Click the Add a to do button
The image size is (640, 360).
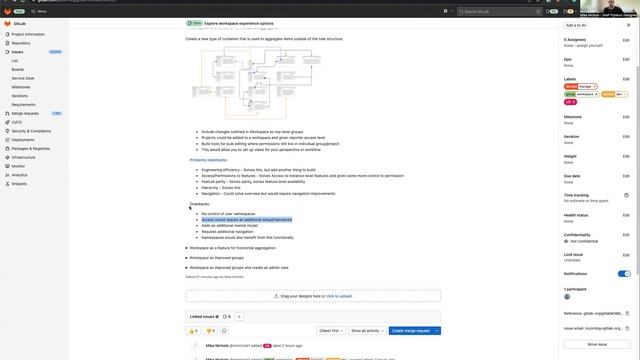[576, 25]
